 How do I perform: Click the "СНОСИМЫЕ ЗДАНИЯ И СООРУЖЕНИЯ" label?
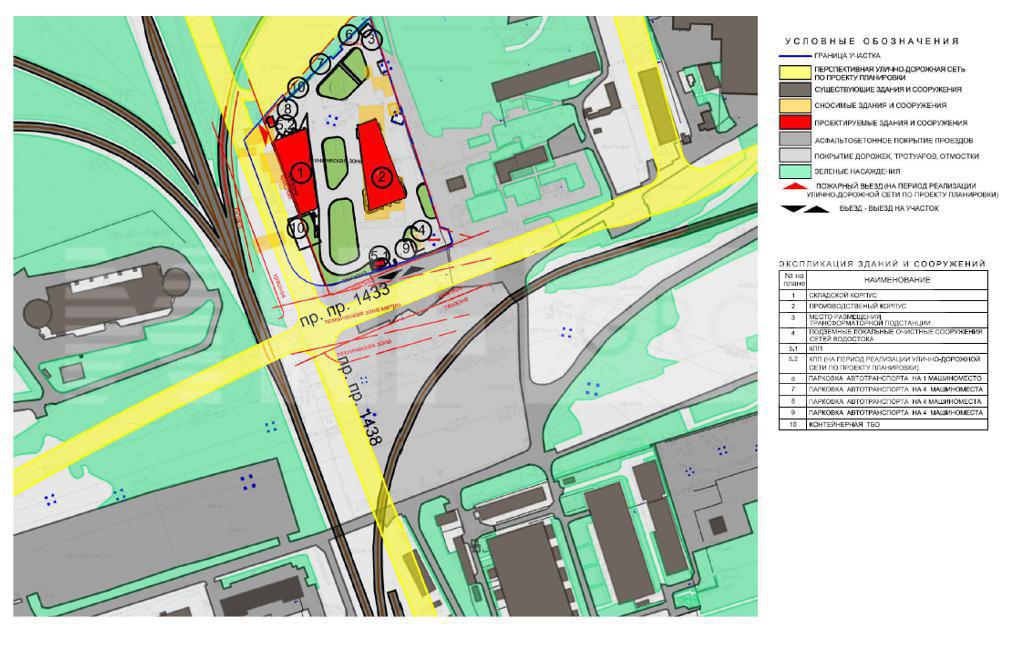pyautogui.click(x=880, y=105)
